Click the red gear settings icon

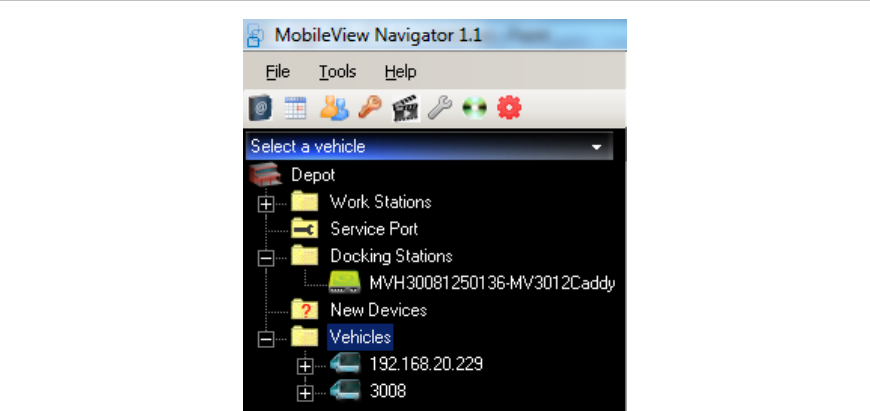pos(510,108)
